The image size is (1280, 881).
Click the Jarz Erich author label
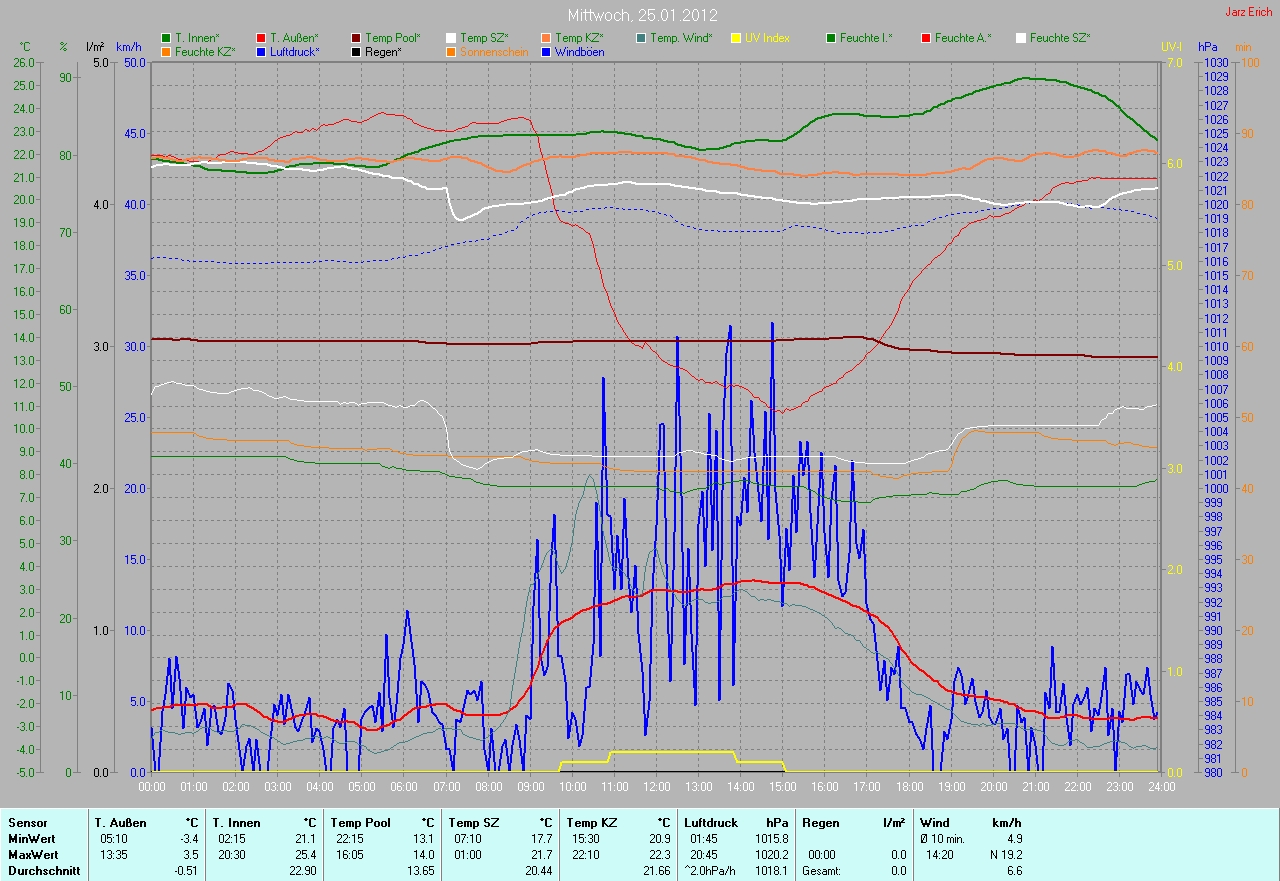tap(1249, 12)
